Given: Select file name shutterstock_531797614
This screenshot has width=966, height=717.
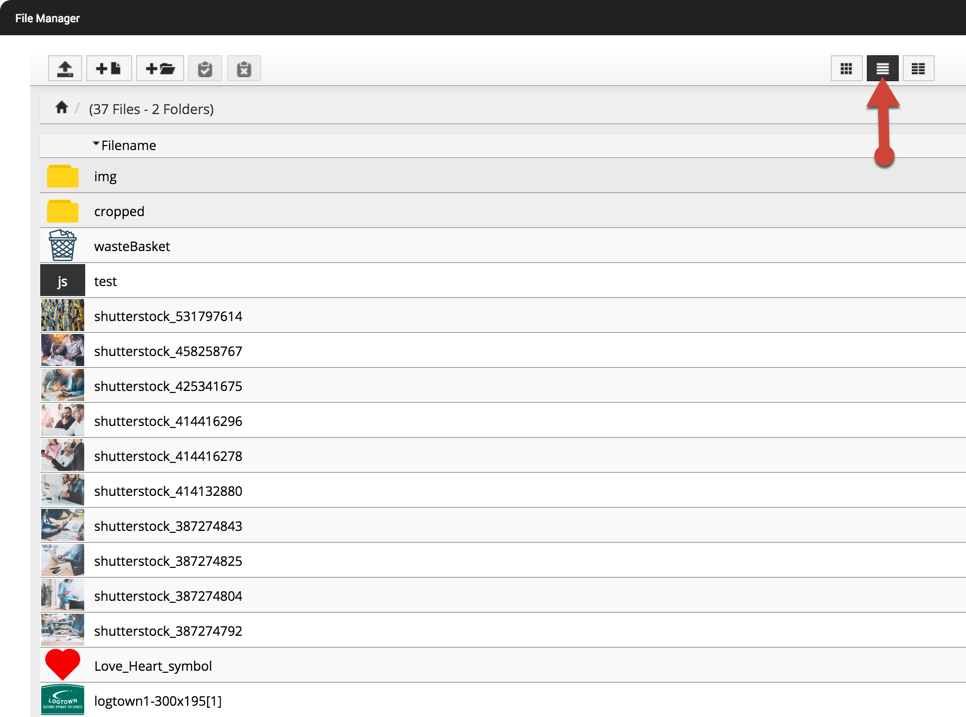Looking at the screenshot, I should point(168,316).
